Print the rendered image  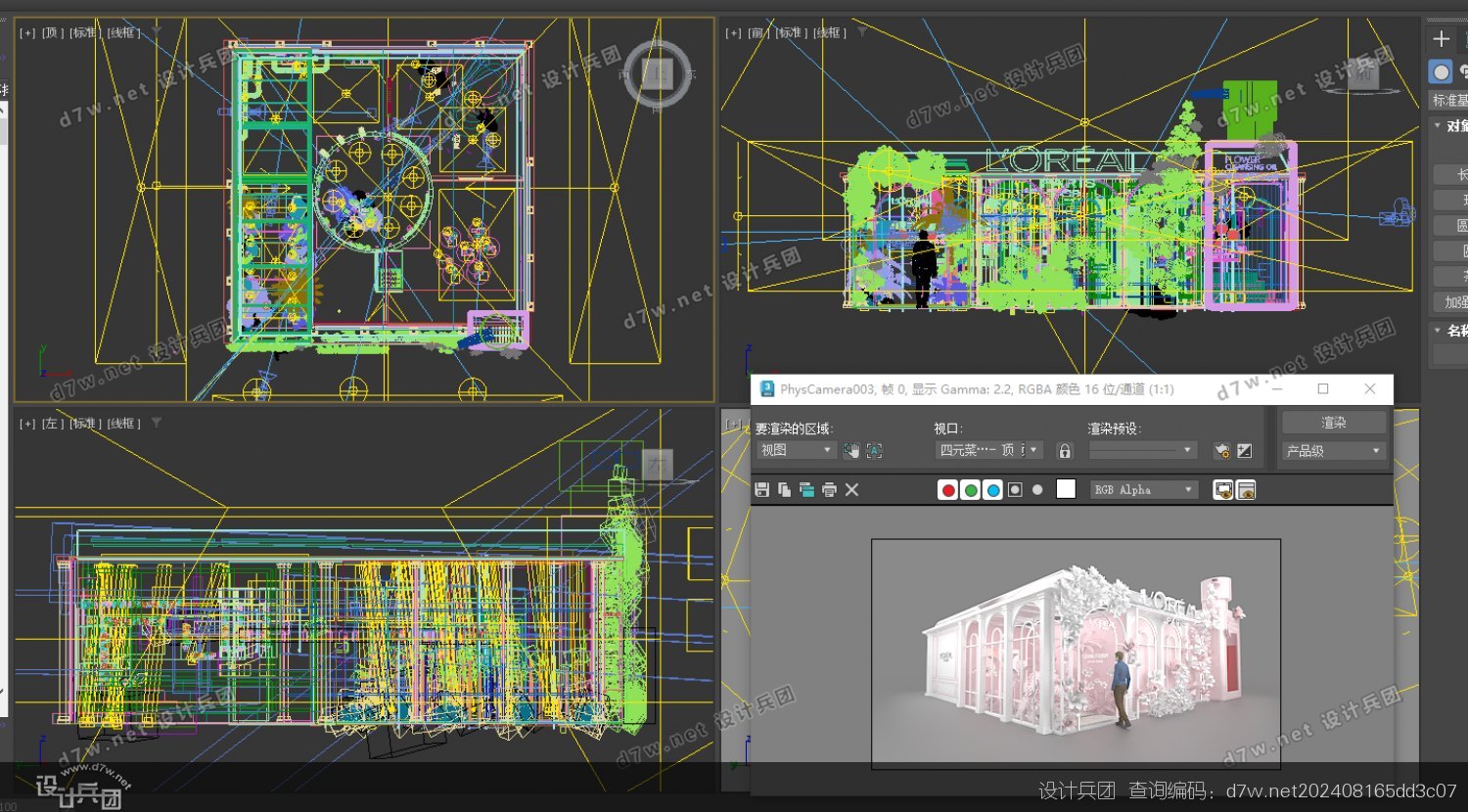(829, 490)
